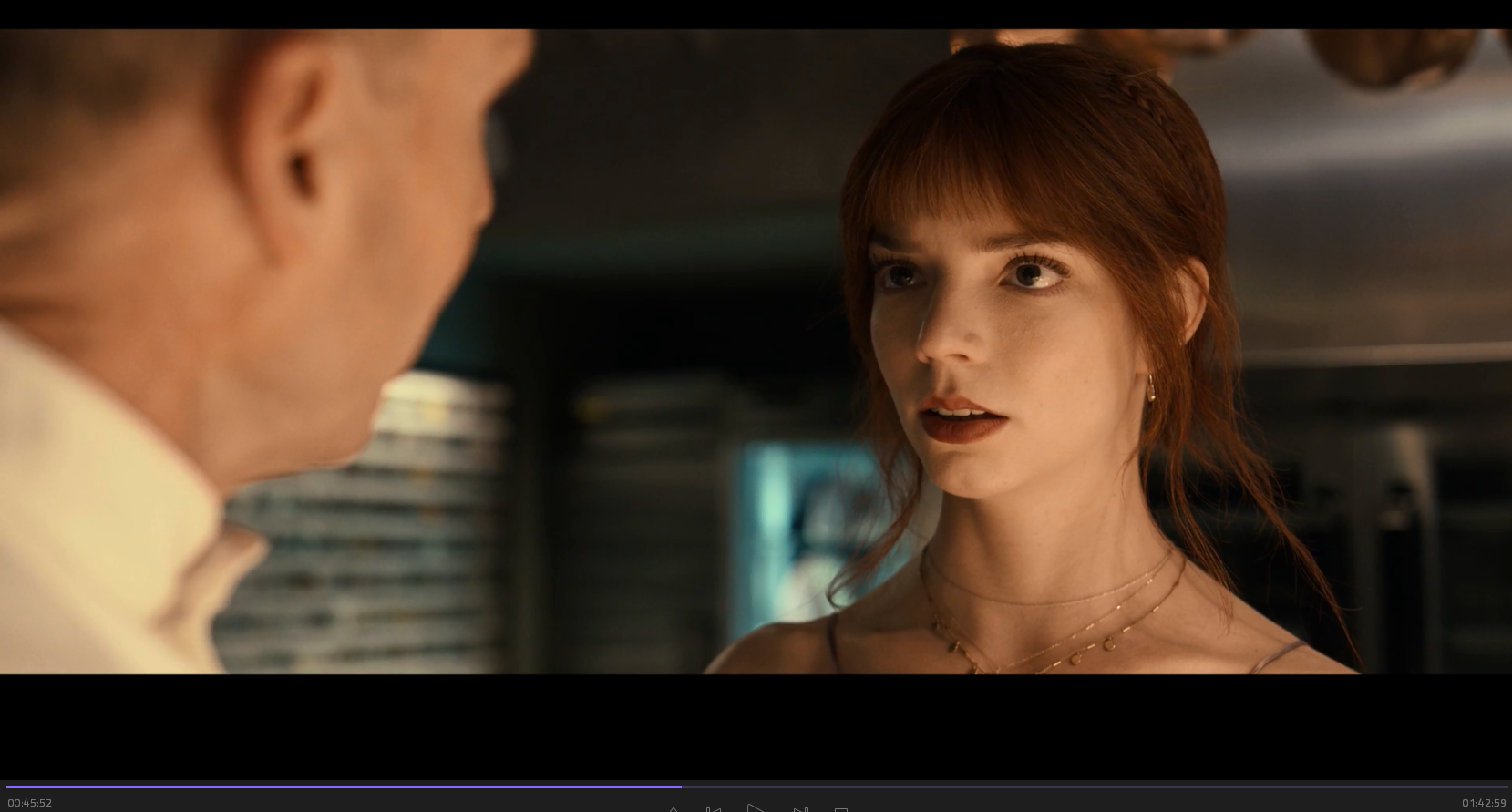
Task: Click the total duration label 01:42:59
Action: 1484,803
